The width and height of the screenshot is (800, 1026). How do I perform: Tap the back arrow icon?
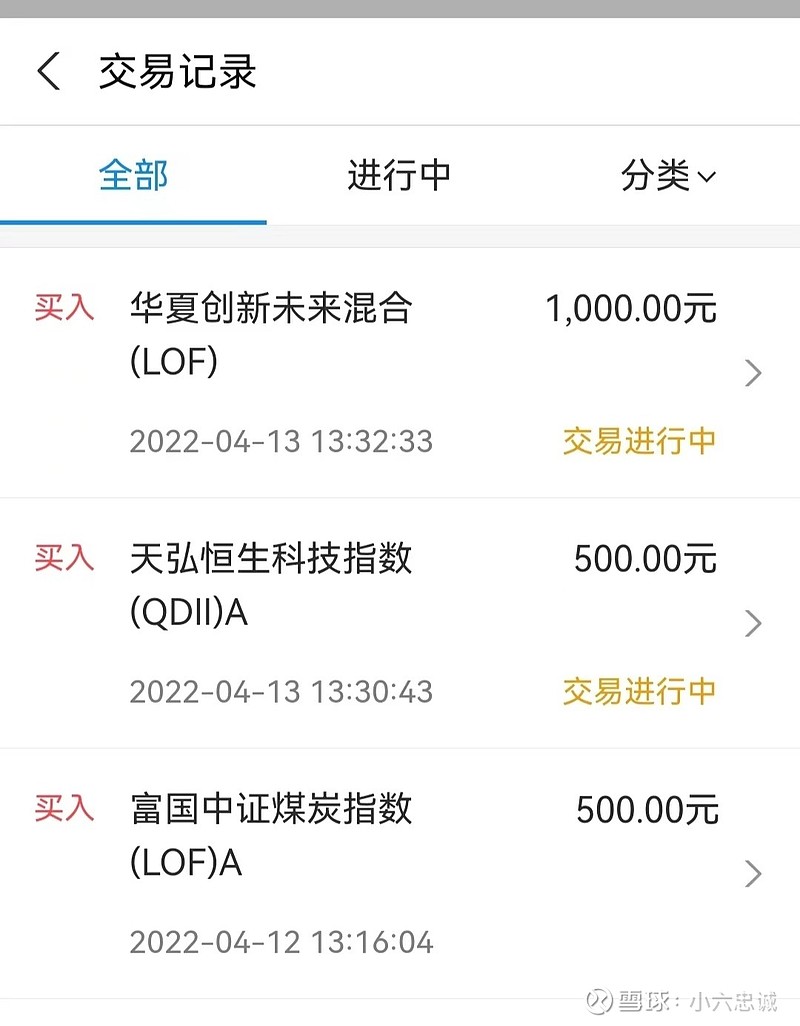click(49, 73)
